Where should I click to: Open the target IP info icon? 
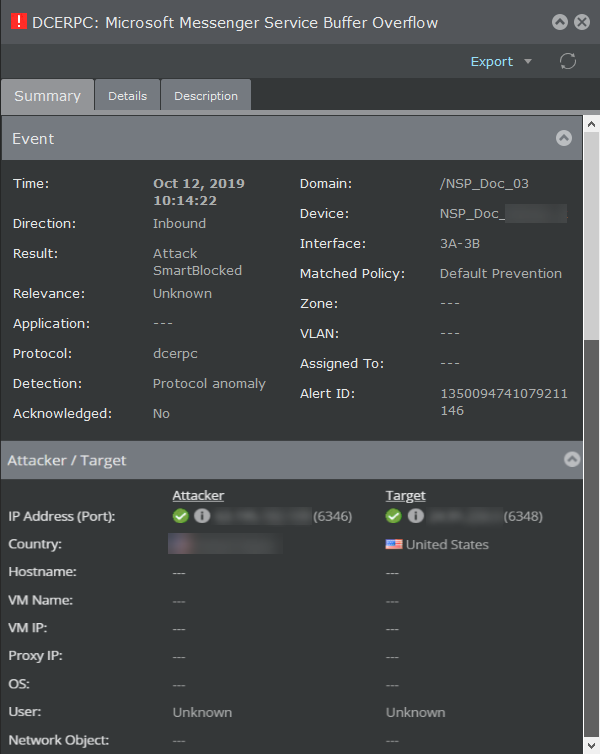416,516
